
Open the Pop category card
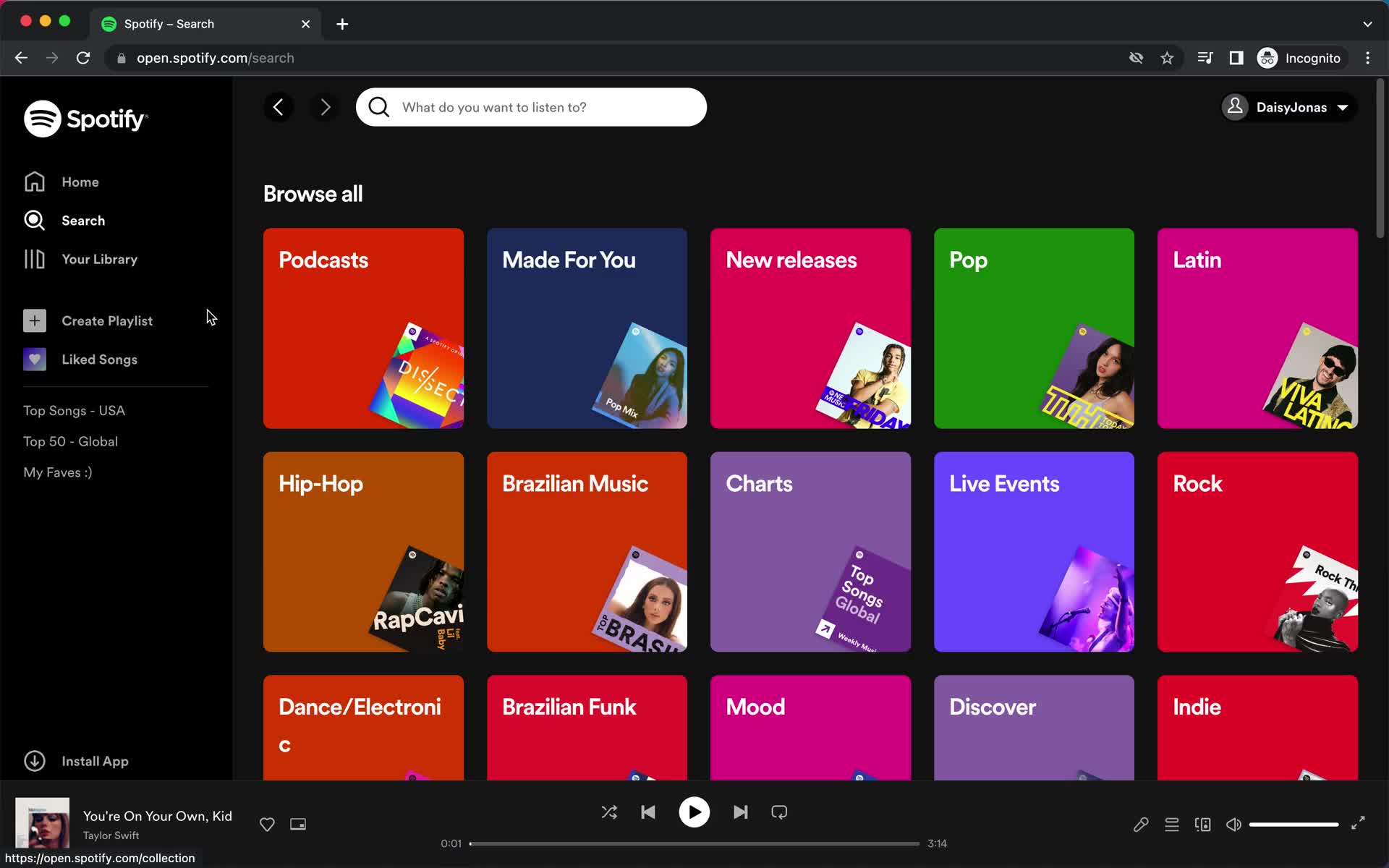click(1034, 328)
